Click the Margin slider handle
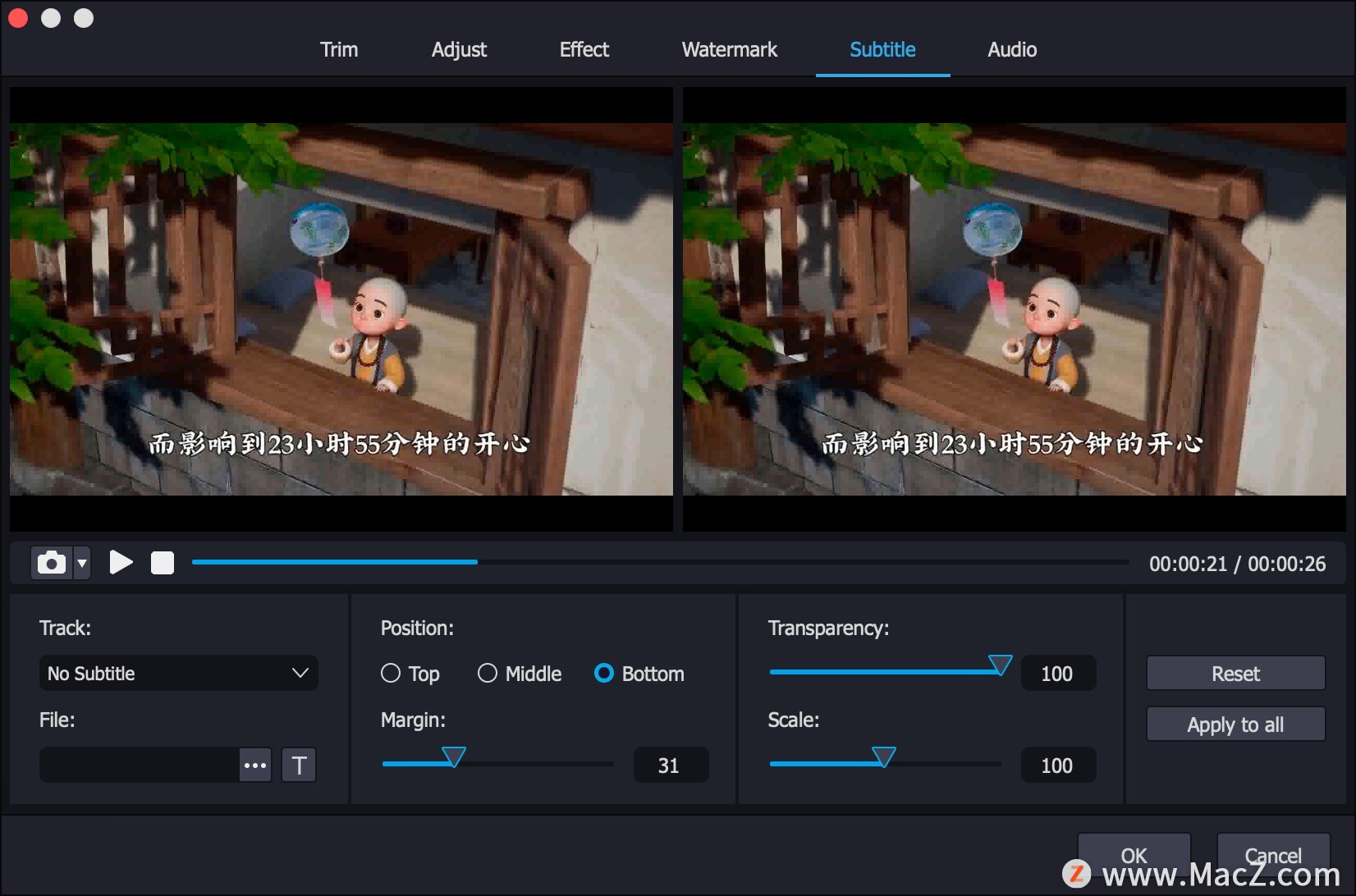The image size is (1356, 896). [454, 757]
